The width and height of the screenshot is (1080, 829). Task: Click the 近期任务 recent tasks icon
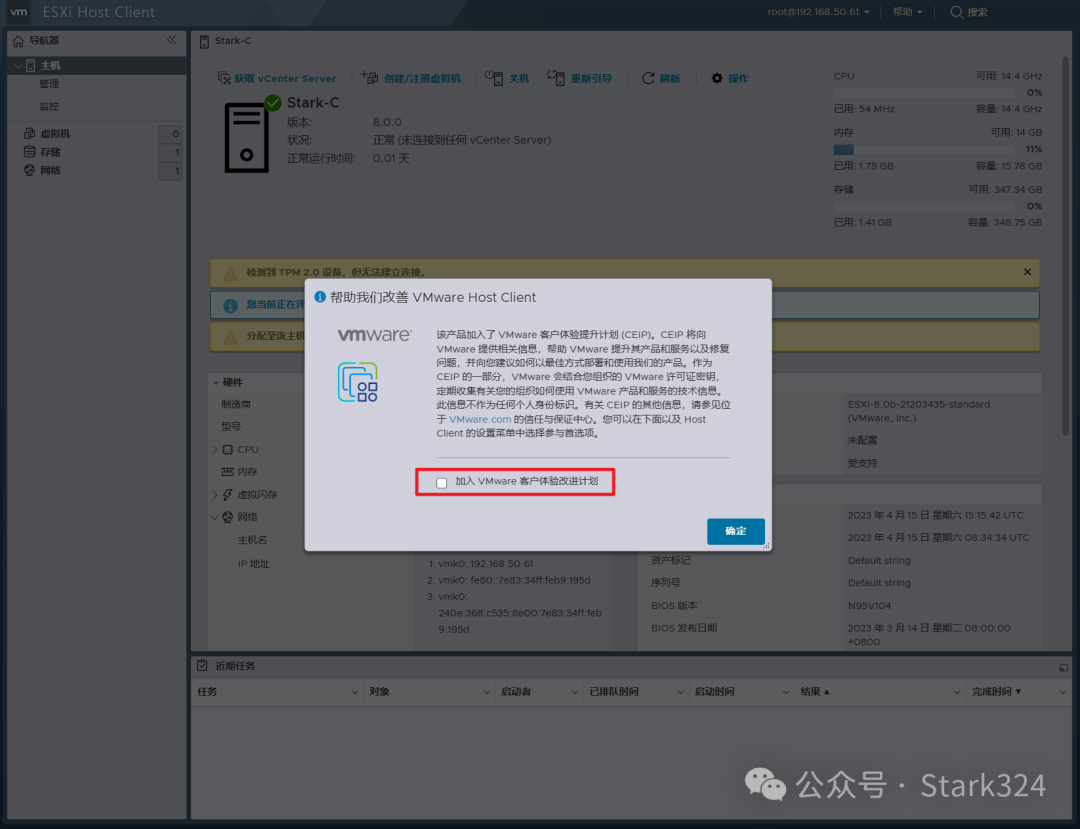[x=202, y=666]
